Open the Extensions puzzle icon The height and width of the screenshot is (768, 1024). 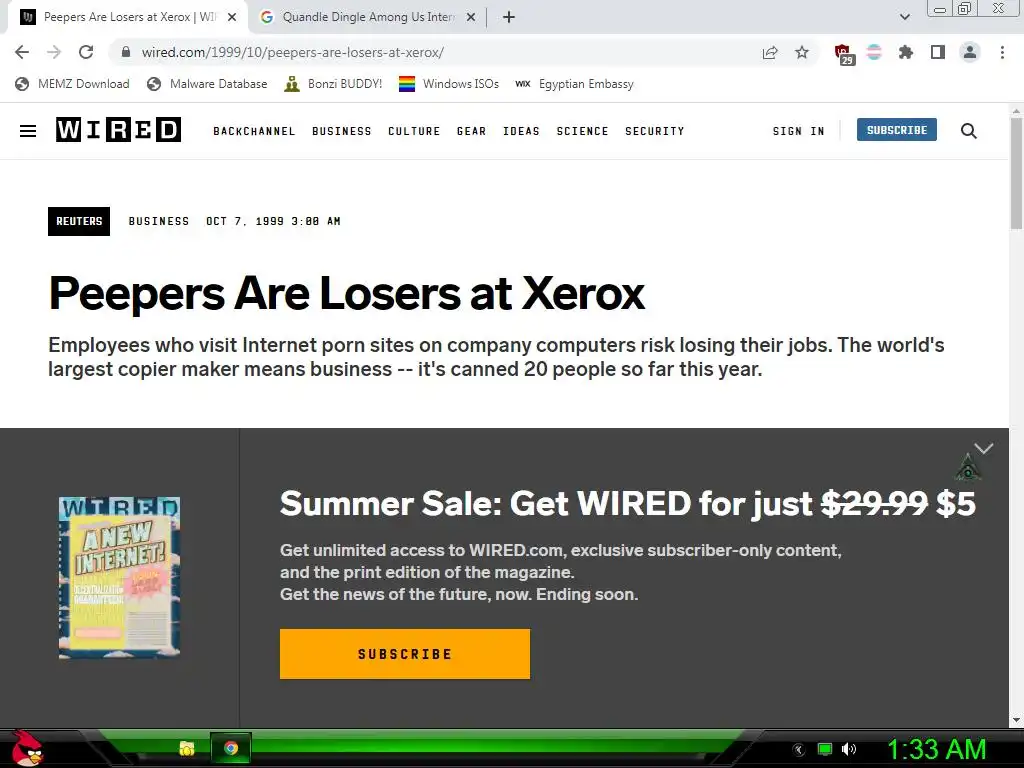(x=906, y=52)
